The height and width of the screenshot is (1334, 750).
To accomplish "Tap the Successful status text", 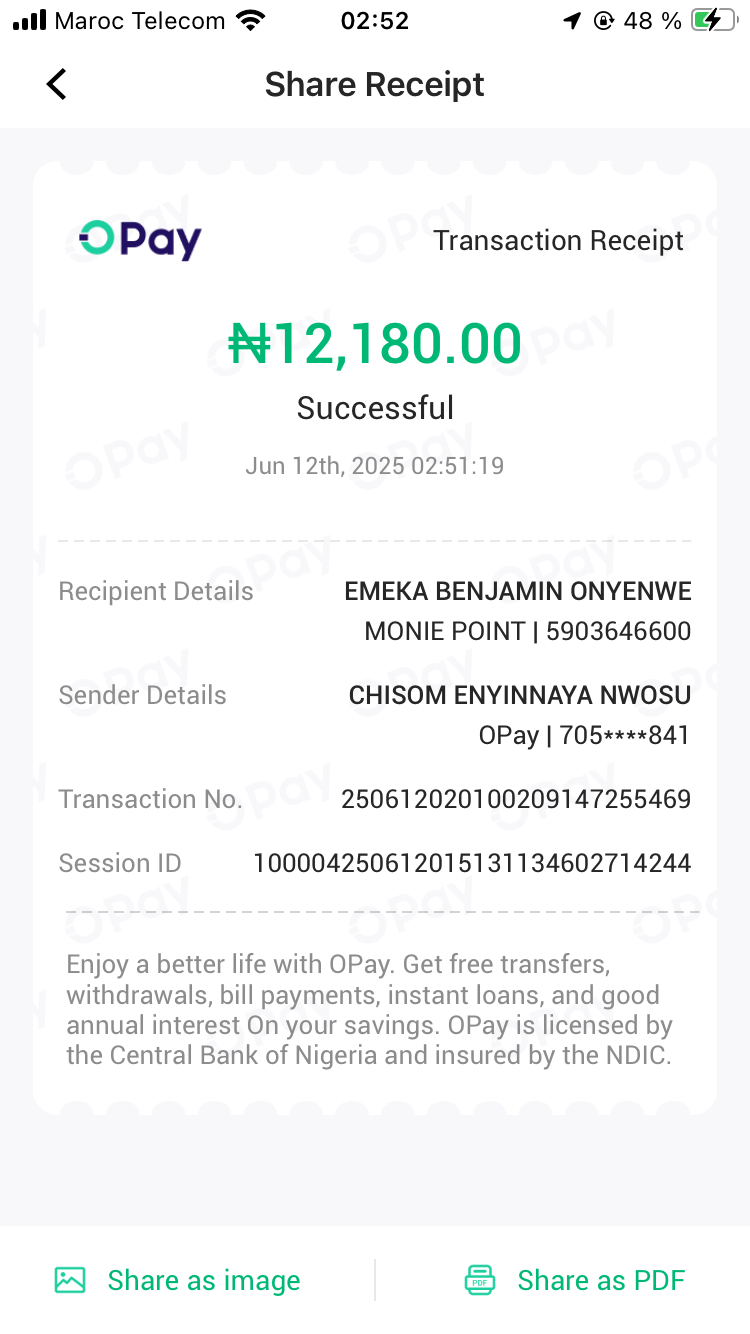I will click(375, 408).
